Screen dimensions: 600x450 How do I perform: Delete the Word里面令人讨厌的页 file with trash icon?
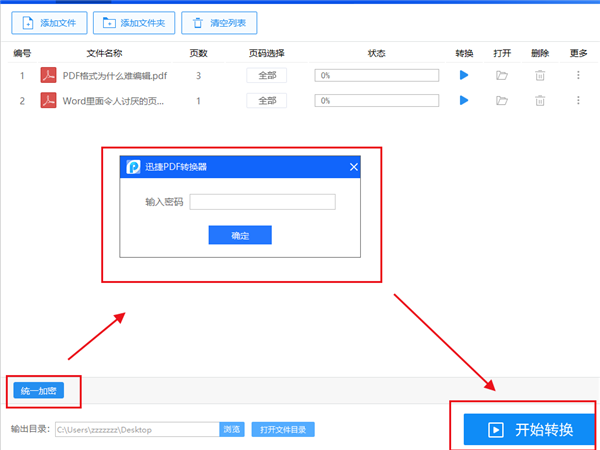pos(540,101)
